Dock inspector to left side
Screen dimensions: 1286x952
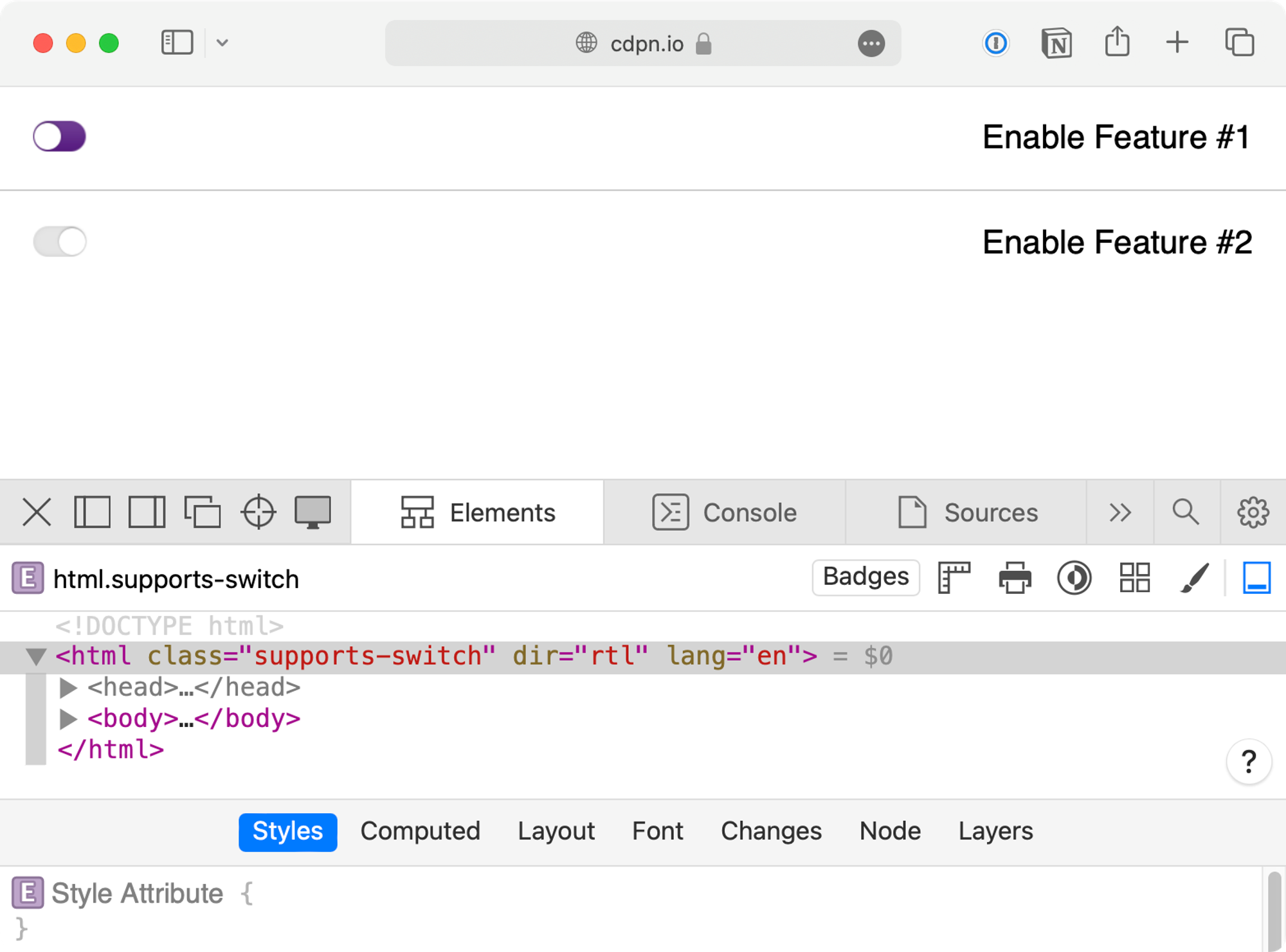(93, 512)
